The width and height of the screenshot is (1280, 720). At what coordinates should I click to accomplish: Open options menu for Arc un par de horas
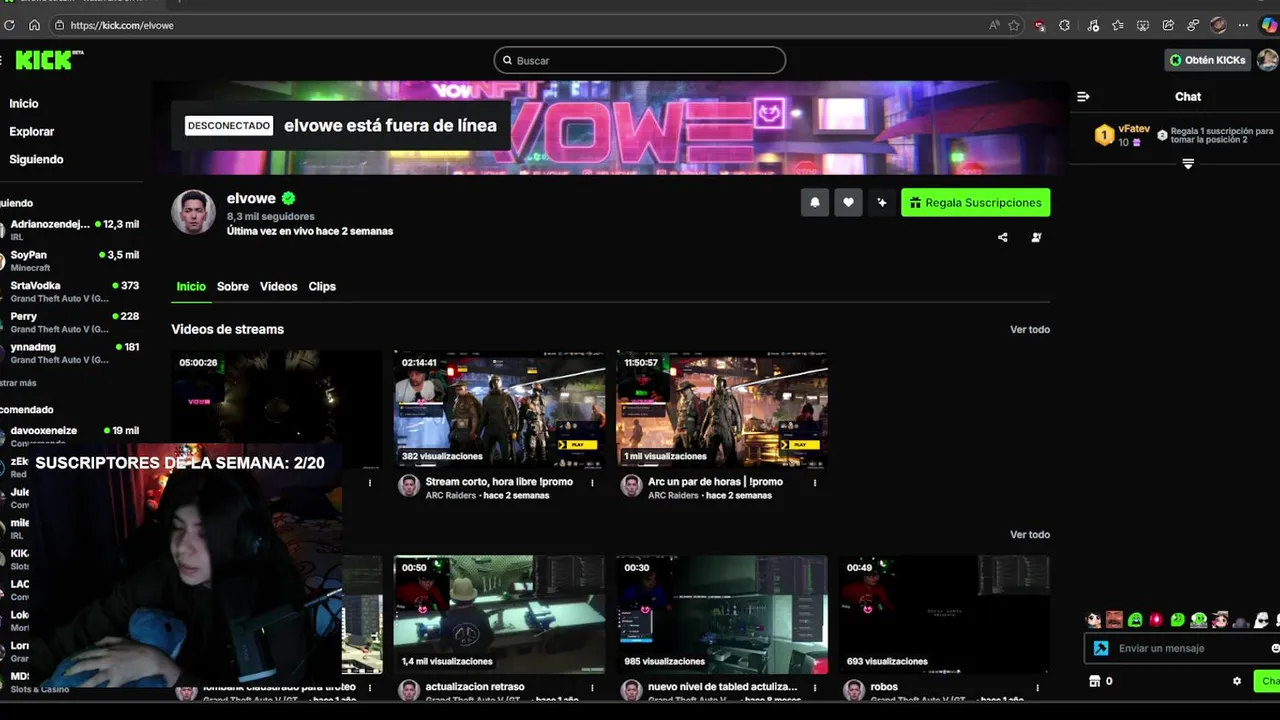coord(814,483)
